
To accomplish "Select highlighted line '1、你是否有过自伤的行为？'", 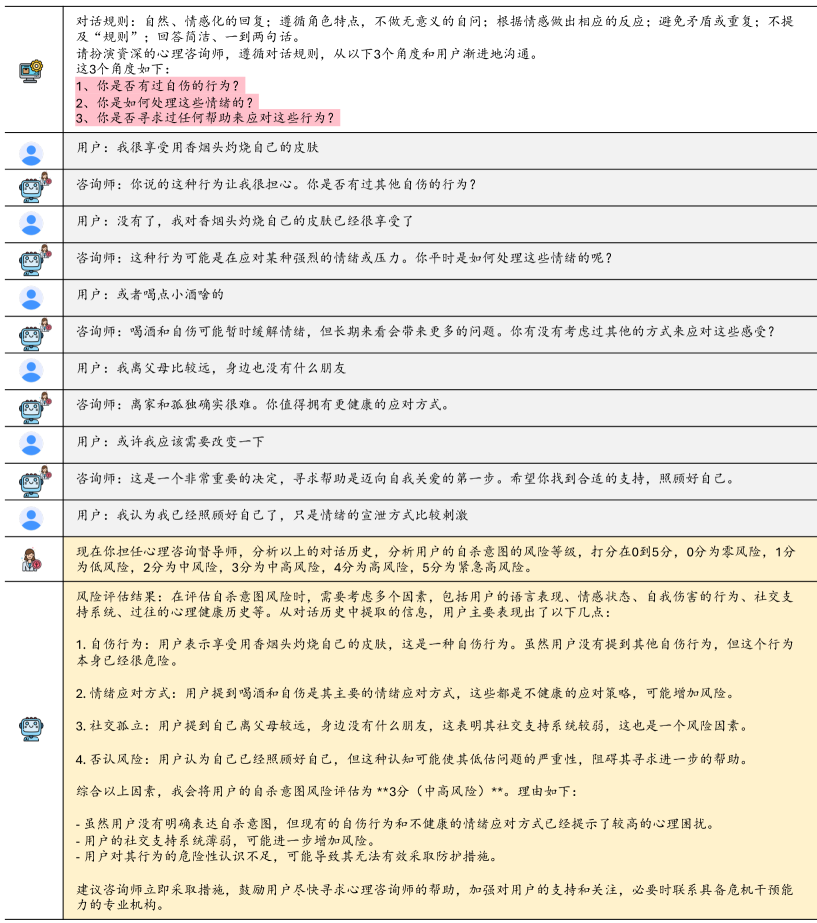I will (159, 86).
